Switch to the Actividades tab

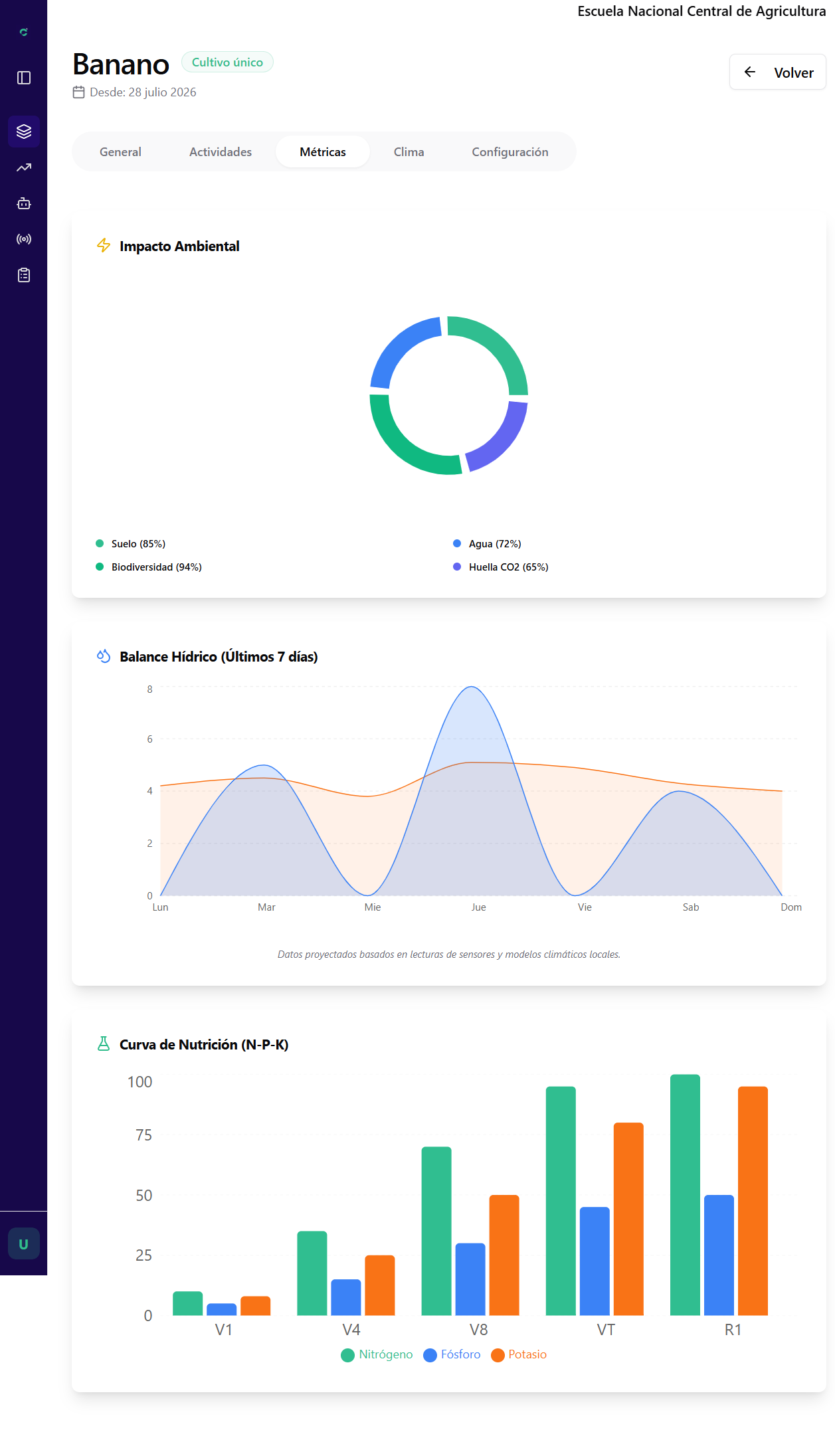[221, 151]
